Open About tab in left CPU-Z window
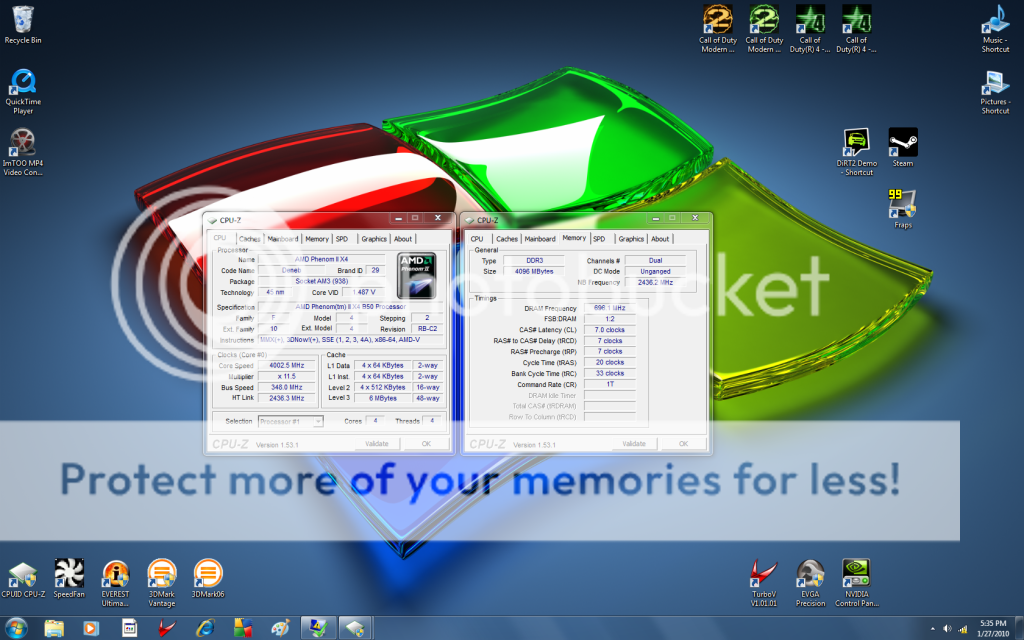Screen dimensions: 1024x640 tap(403, 239)
